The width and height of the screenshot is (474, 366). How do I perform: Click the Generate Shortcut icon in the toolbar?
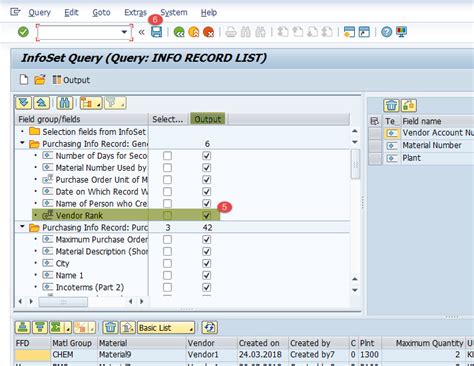[x=364, y=32]
